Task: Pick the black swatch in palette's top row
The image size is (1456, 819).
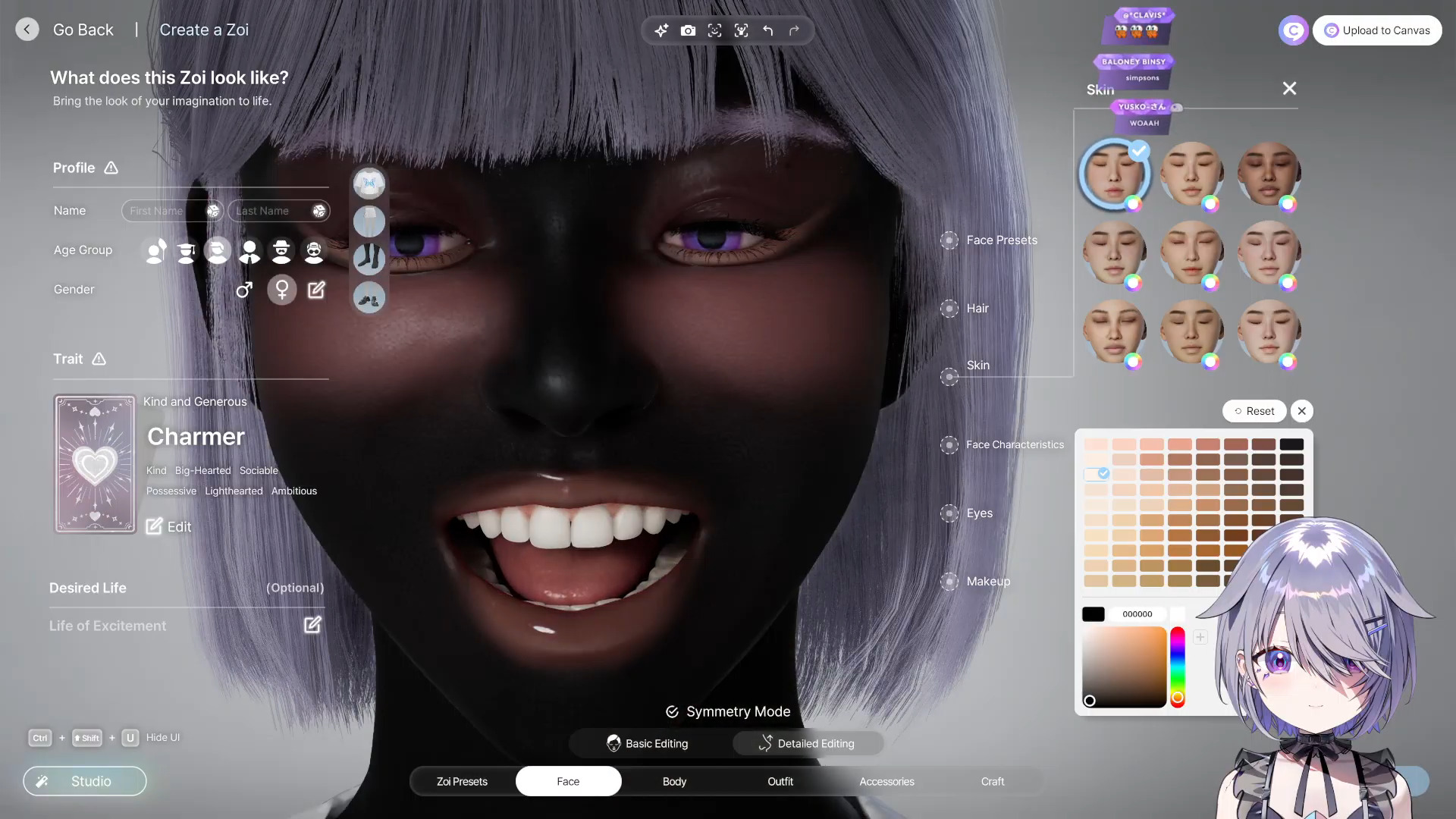Action: click(1291, 444)
